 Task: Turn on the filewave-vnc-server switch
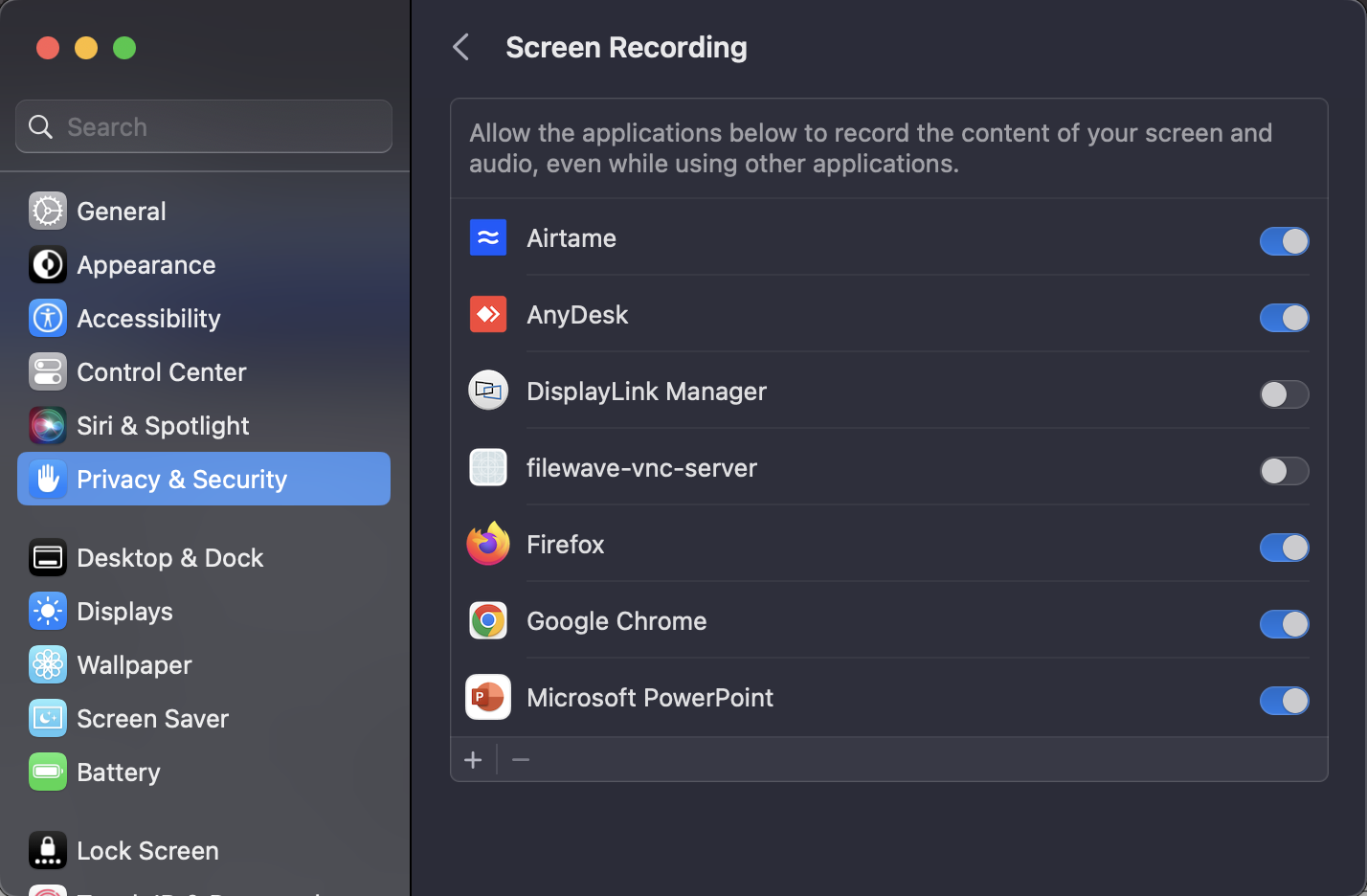tap(1284, 471)
